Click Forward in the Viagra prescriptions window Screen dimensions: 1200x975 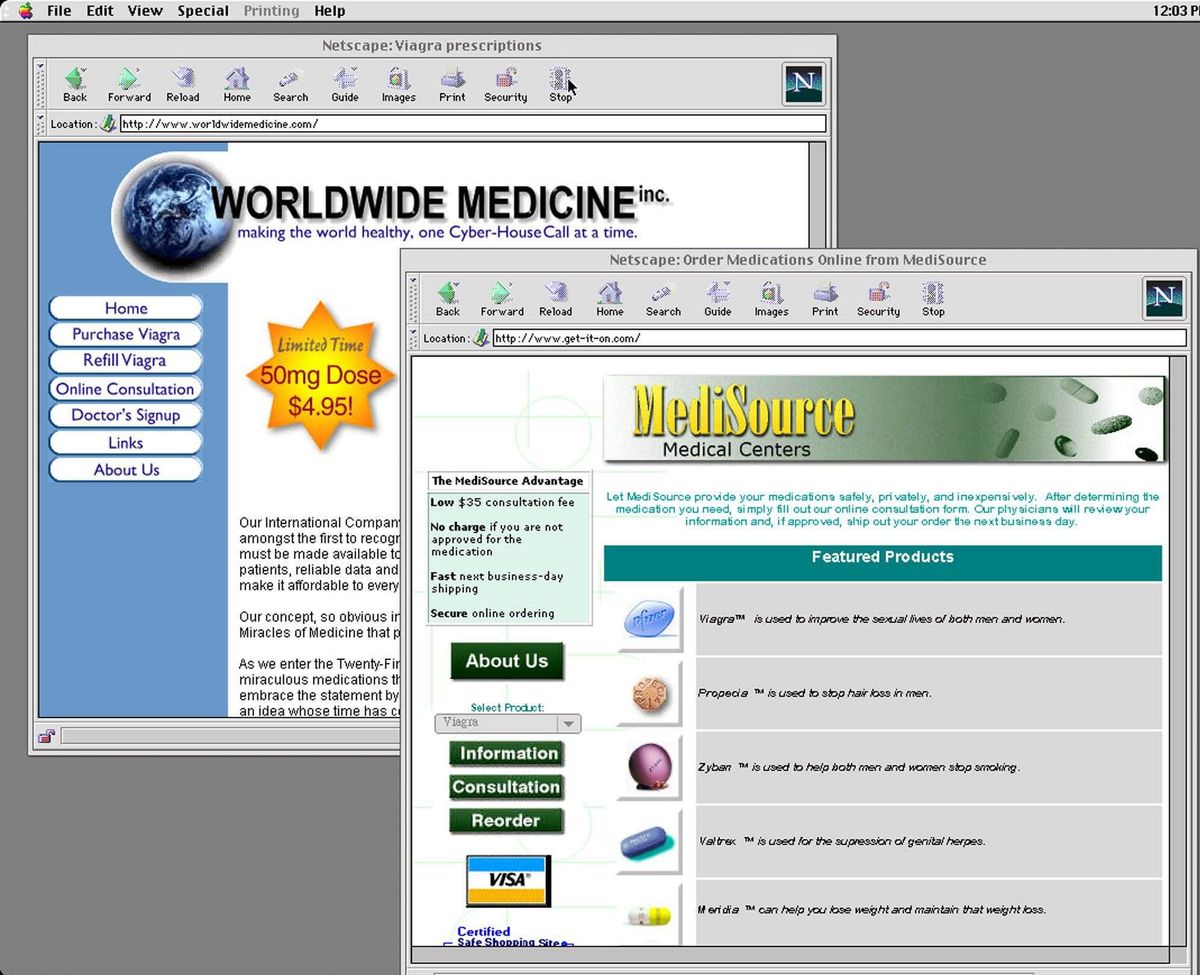pyautogui.click(x=129, y=85)
